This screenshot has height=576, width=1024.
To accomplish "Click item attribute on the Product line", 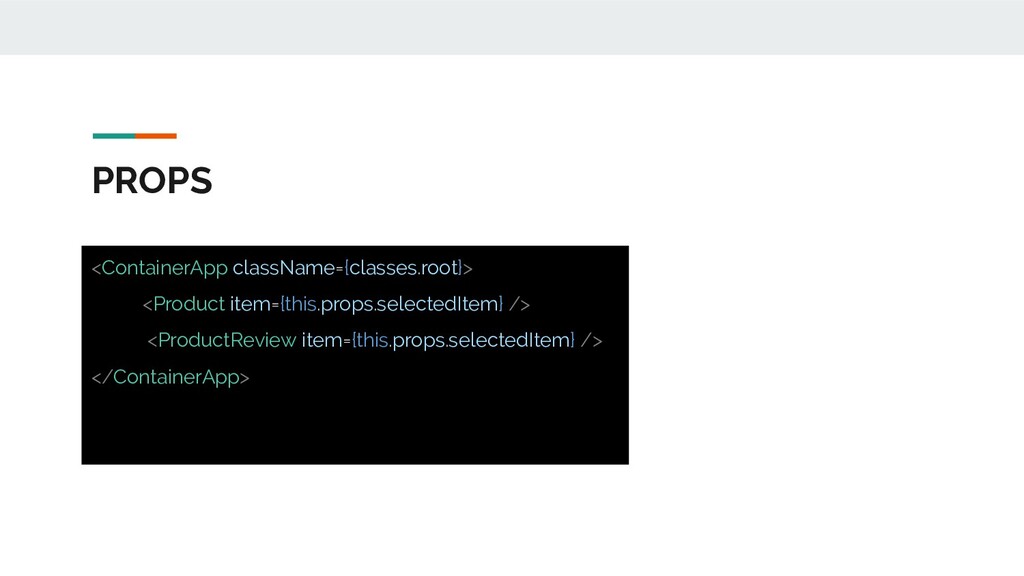I will point(250,304).
